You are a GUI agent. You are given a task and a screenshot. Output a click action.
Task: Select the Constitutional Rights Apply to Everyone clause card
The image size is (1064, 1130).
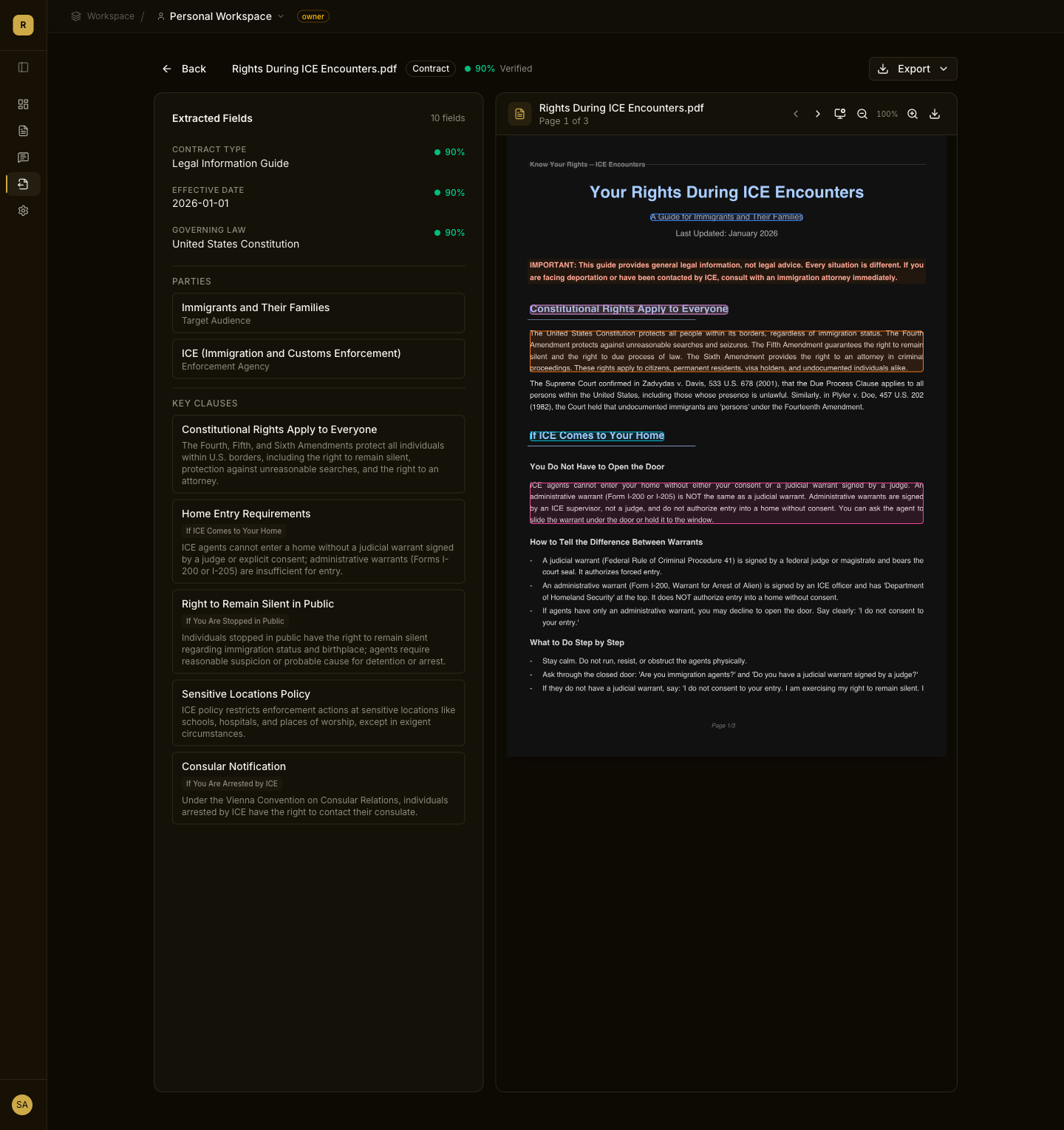coord(318,455)
